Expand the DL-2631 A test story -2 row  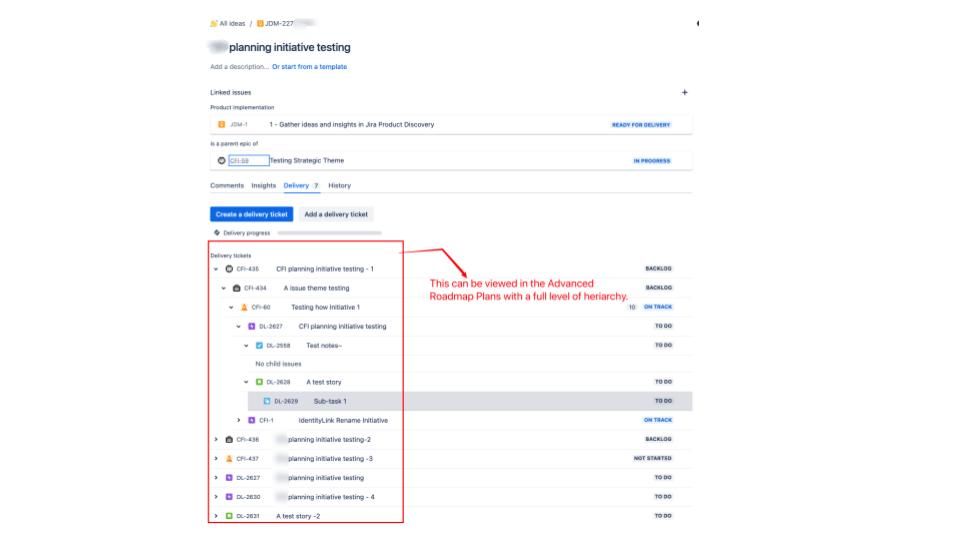pyautogui.click(x=216, y=516)
